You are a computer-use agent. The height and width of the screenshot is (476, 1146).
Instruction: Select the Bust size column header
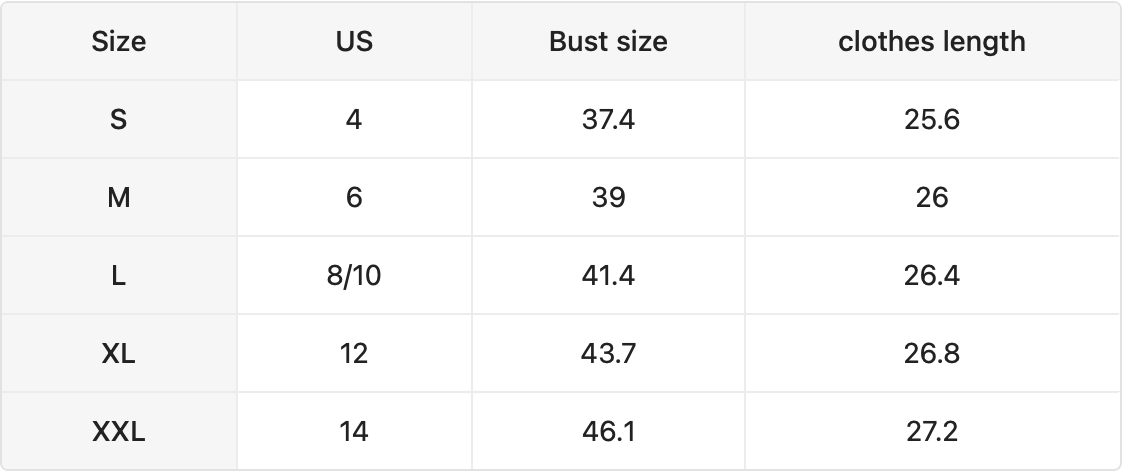click(608, 41)
